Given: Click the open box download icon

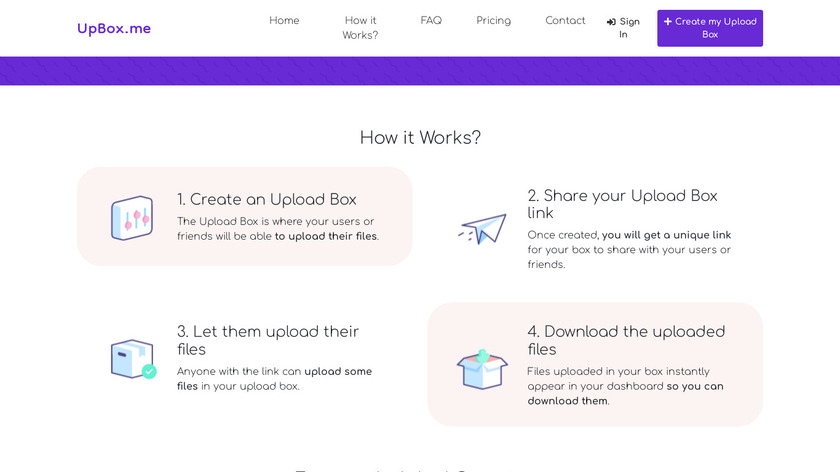Looking at the screenshot, I should click(x=482, y=367).
